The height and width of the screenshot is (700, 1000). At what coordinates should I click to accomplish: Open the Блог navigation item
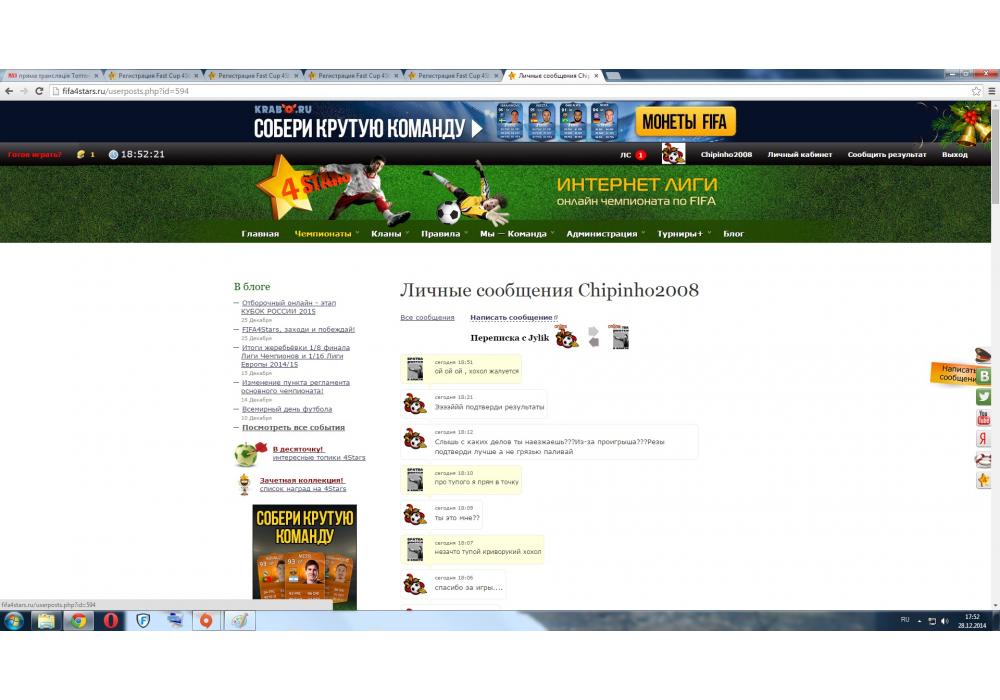coord(733,234)
